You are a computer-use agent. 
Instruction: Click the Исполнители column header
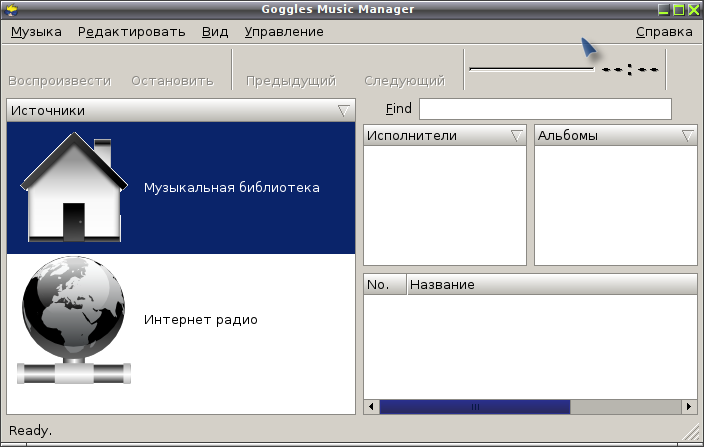coord(445,136)
